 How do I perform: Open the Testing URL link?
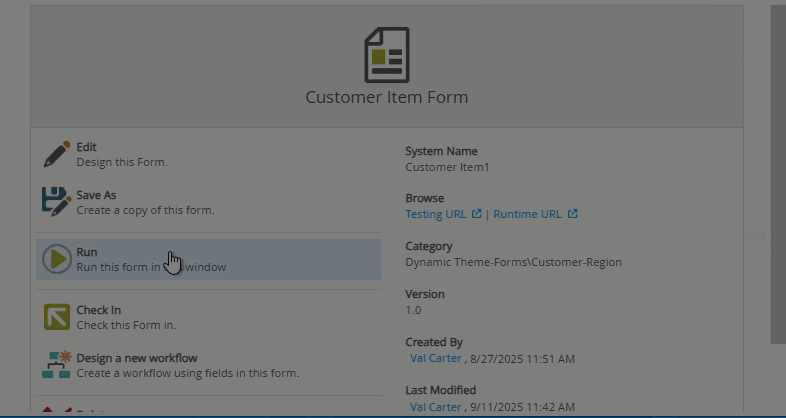(437, 214)
